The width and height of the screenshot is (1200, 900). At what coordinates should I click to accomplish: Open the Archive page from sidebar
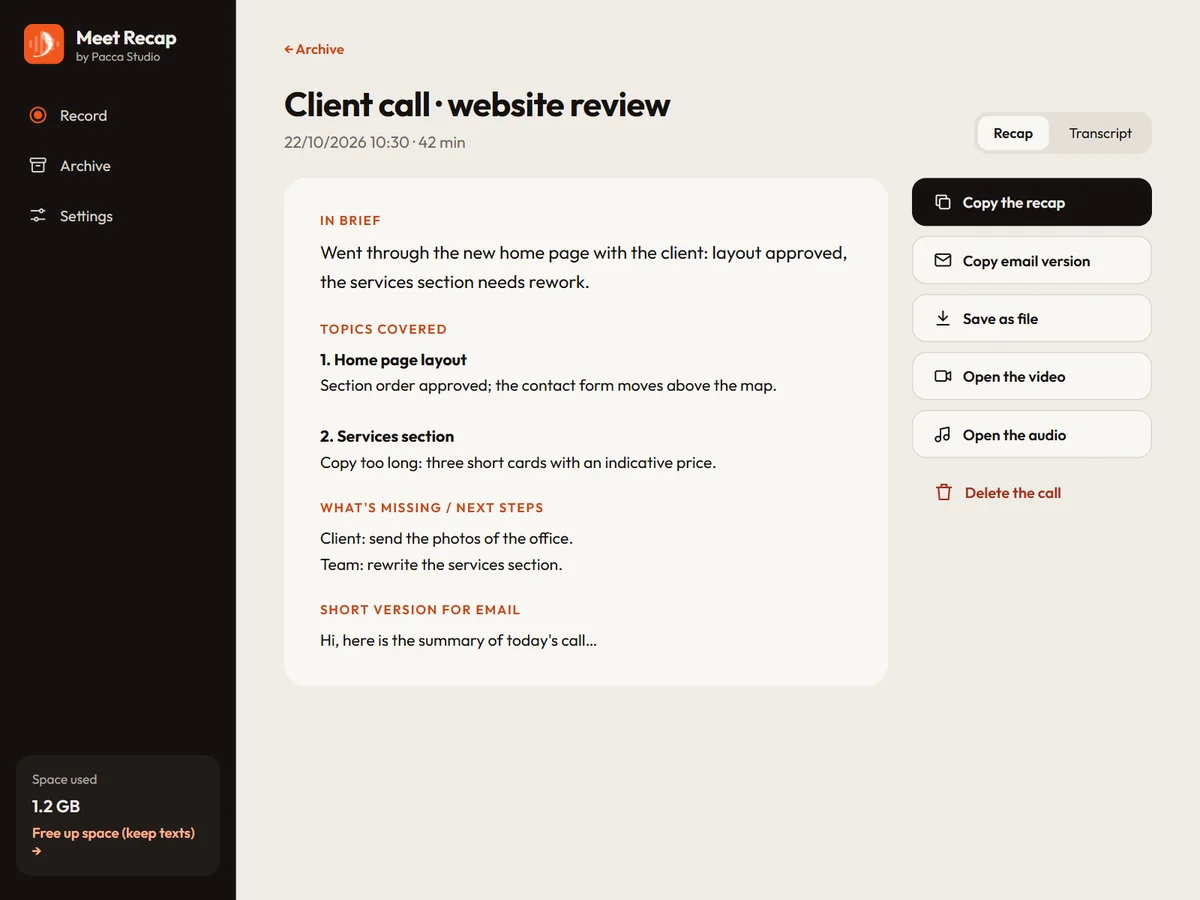pyautogui.click(x=118, y=165)
